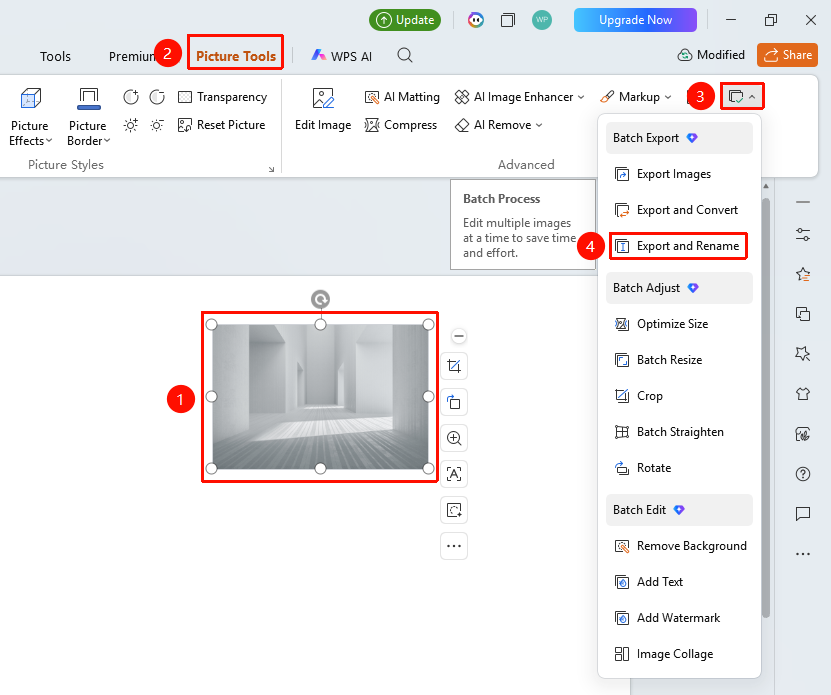Collapse the Batch Process dropdown button

[x=742, y=96]
